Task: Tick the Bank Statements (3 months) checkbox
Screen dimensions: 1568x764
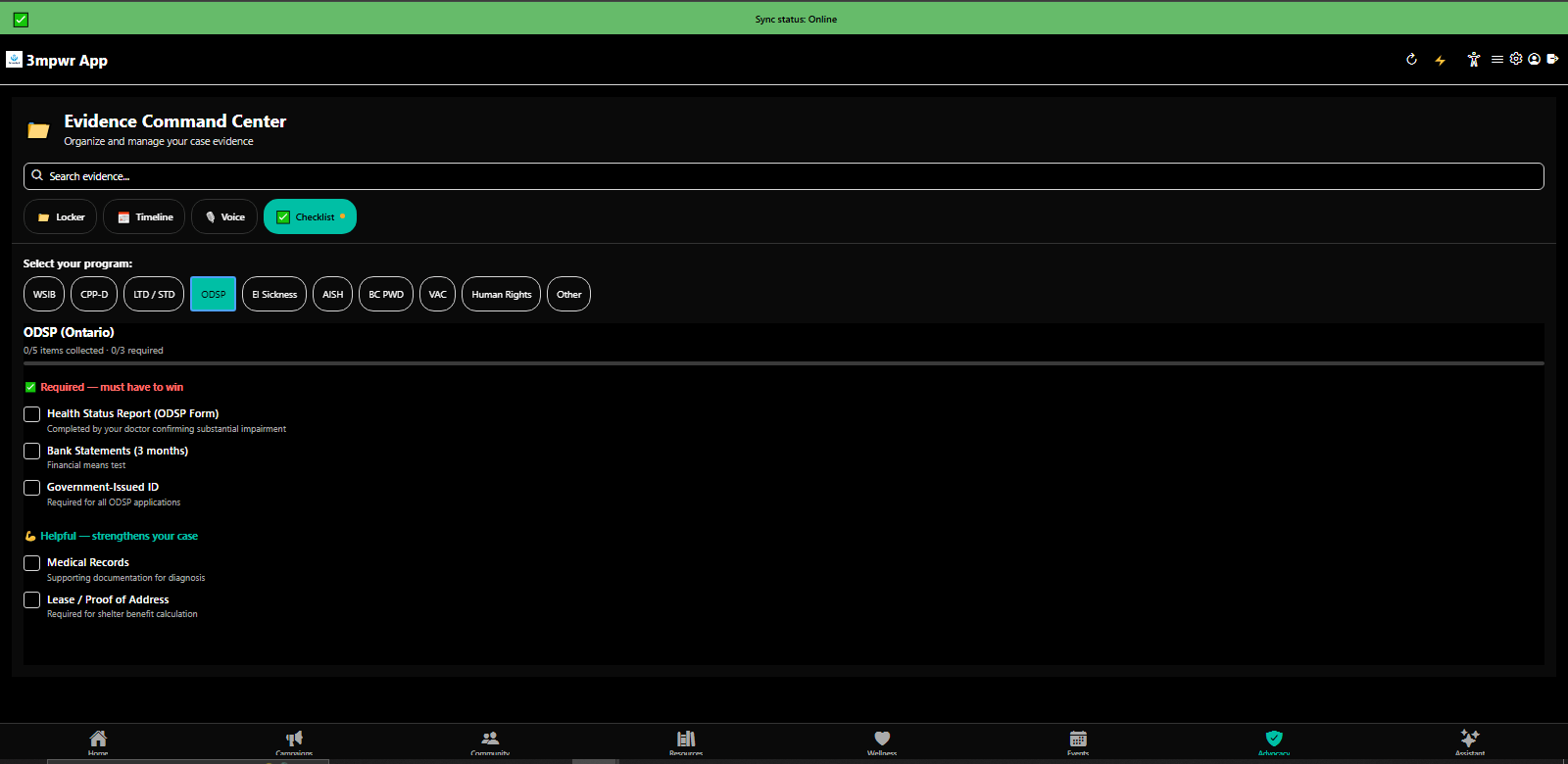Action: (32, 452)
